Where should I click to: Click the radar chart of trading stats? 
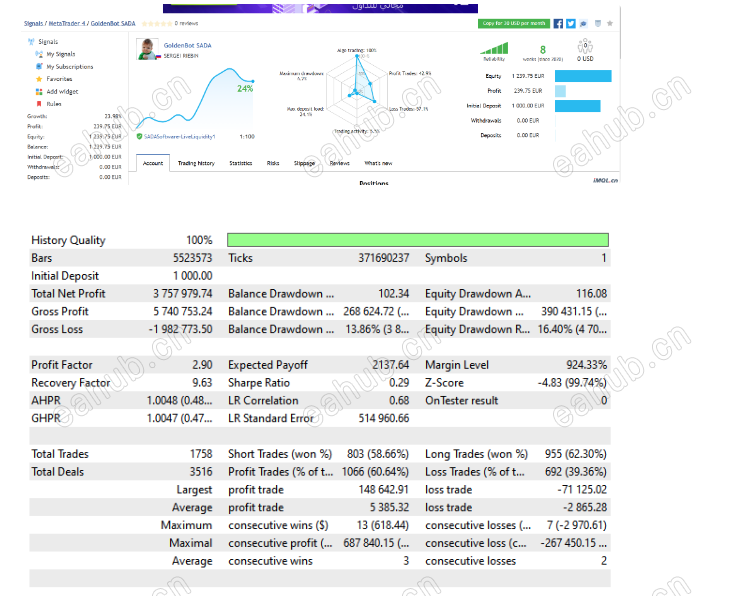[x=356, y=90]
